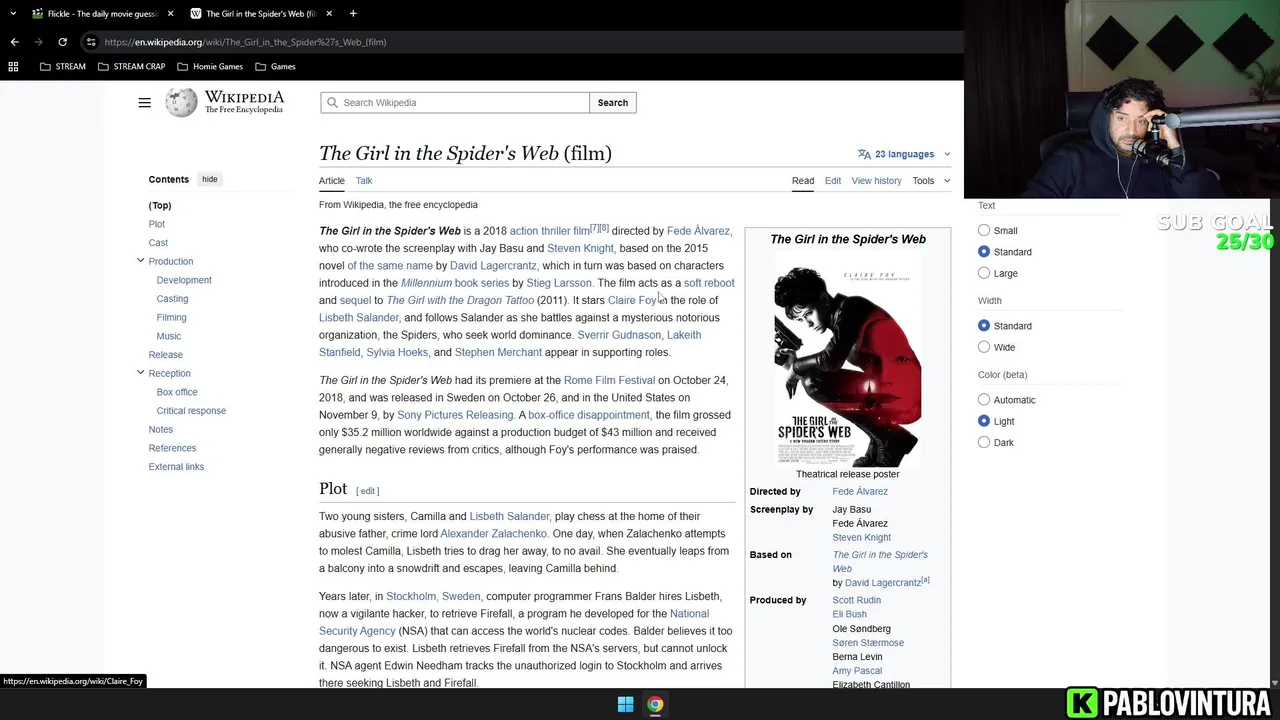Screen dimensions: 1280x720
Task: Select Dark color mode
Action: [x=984, y=442]
